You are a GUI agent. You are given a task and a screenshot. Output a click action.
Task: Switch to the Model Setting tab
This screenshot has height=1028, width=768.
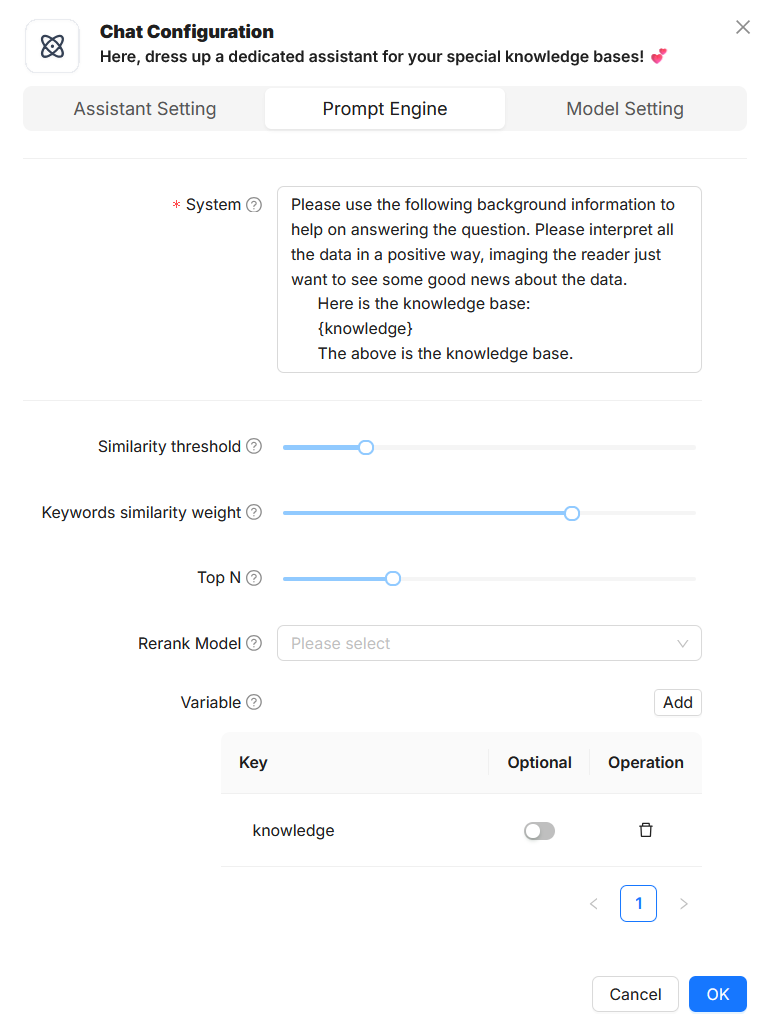pyautogui.click(x=625, y=109)
